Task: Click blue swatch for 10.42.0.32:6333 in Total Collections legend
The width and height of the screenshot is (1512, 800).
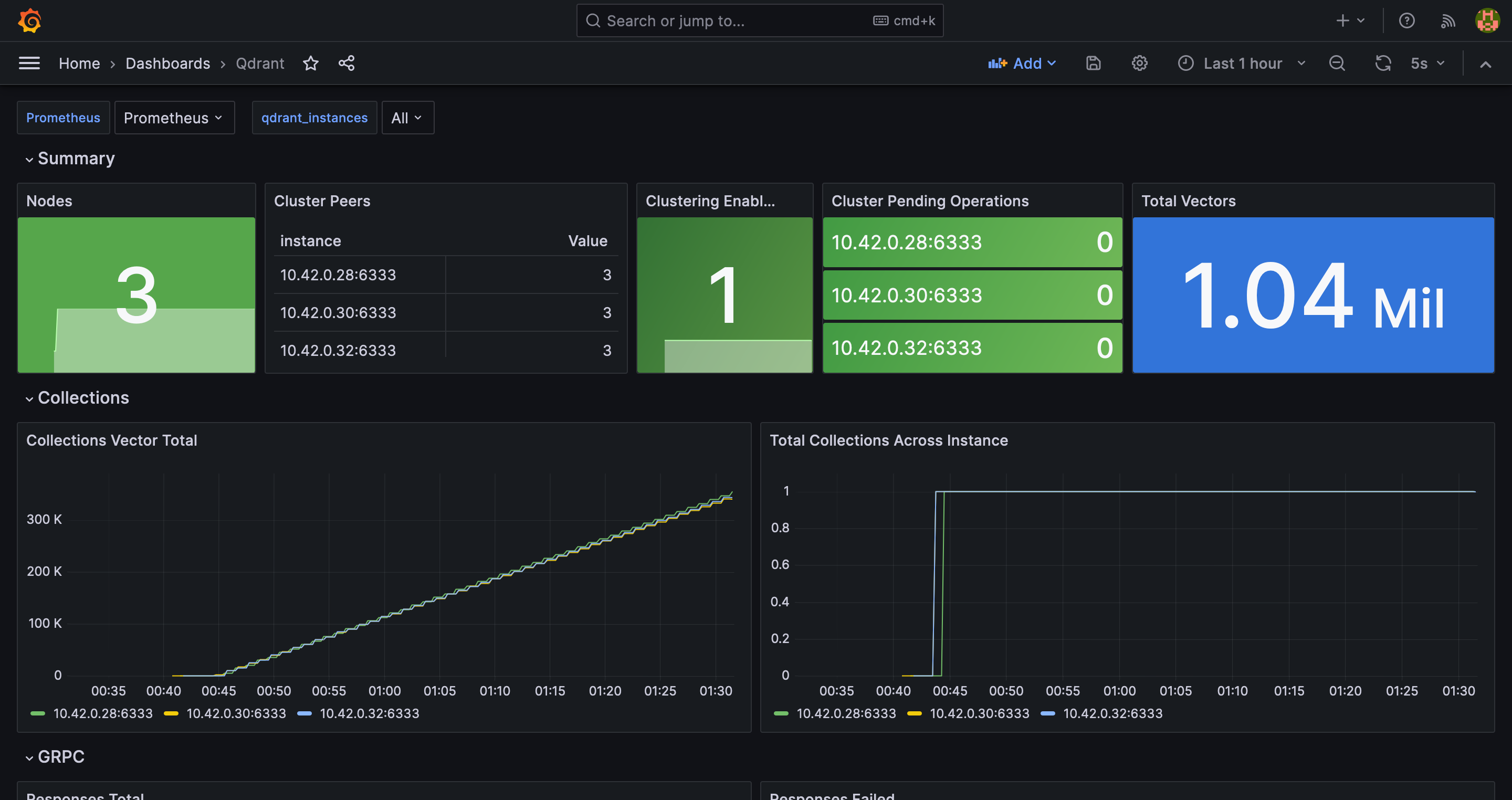Action: pos(1048,714)
